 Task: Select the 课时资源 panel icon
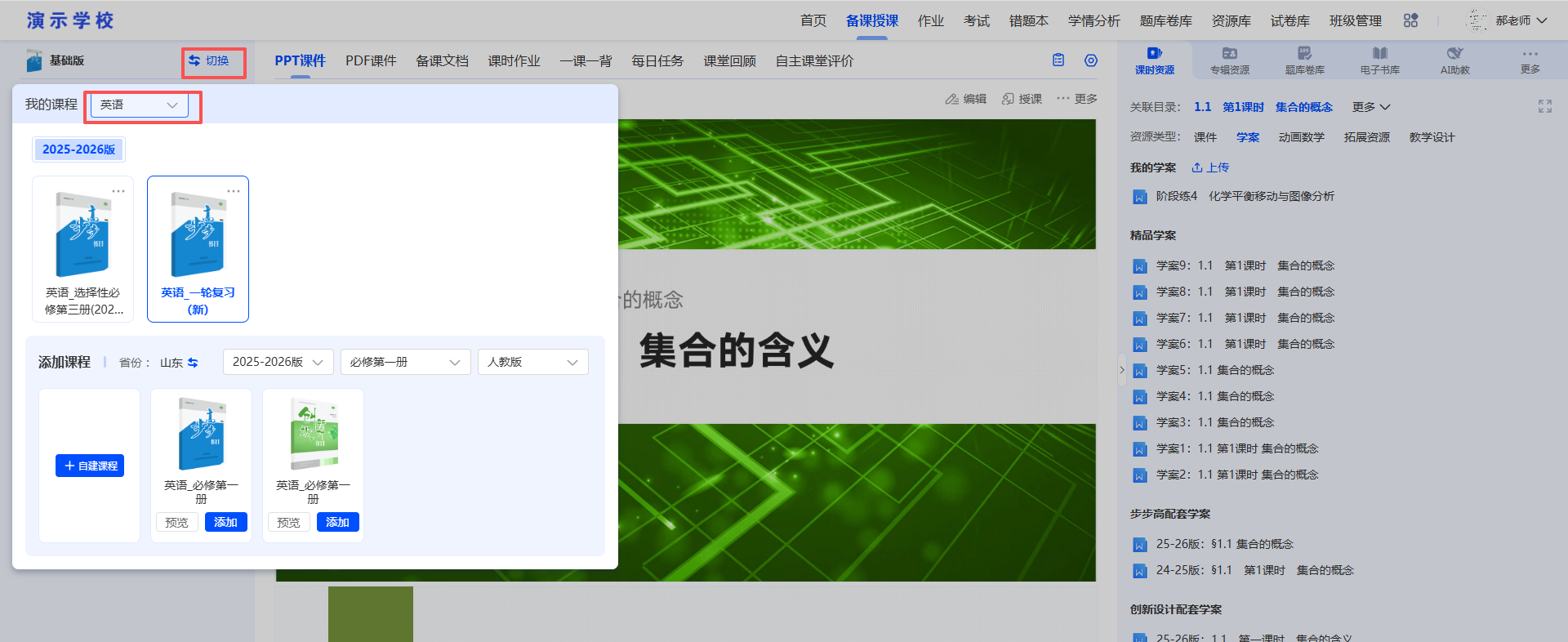tap(1154, 53)
